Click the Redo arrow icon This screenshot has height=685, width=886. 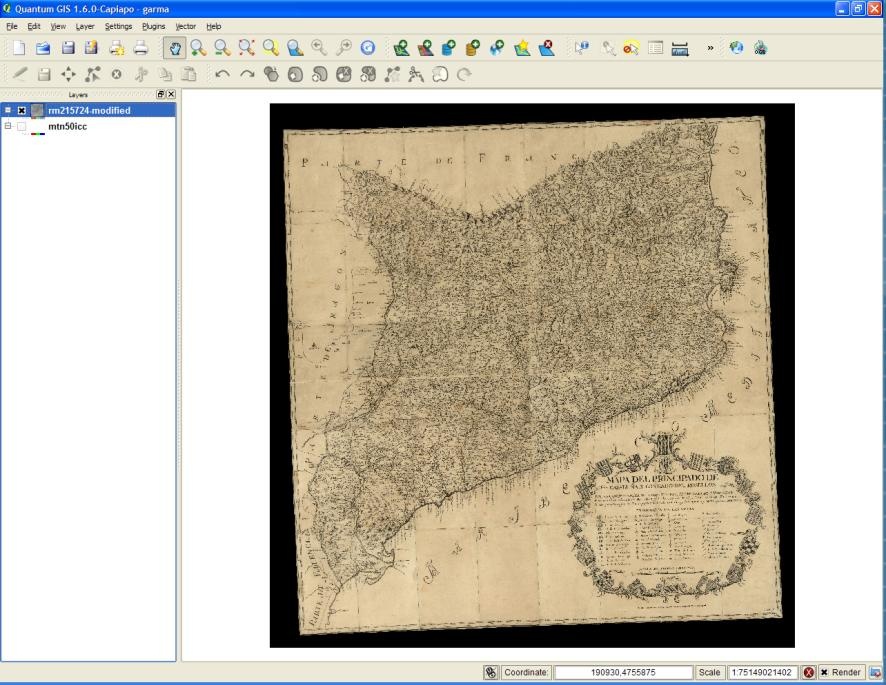pos(247,74)
